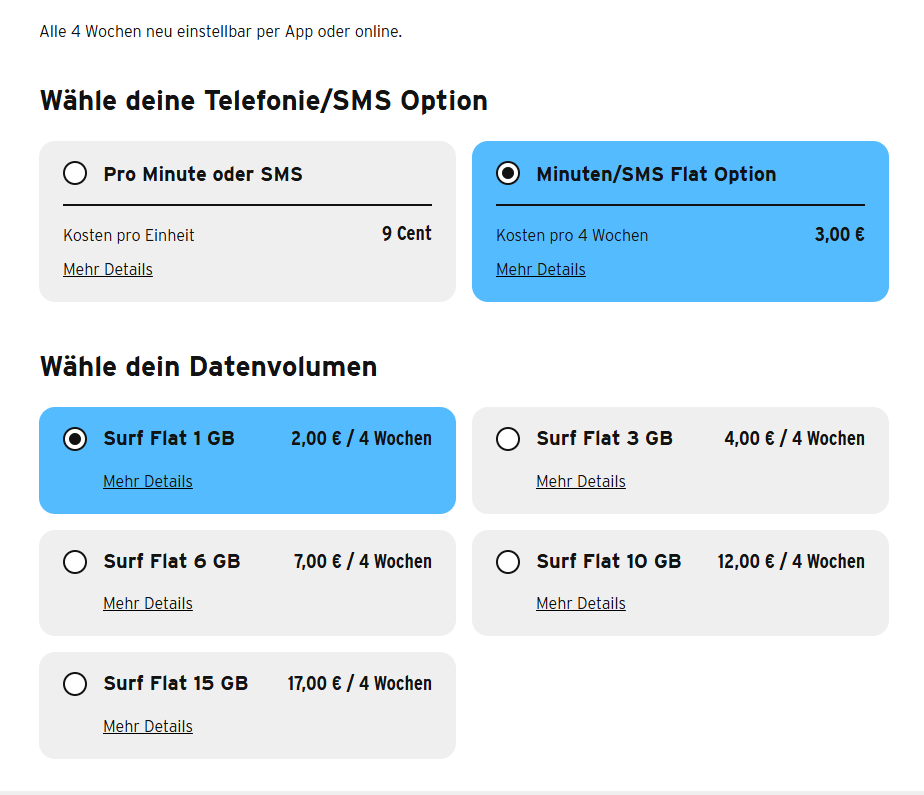This screenshot has height=795, width=924.
Task: Open Mehr Details under Pro Minute oder SMS
Action: pyautogui.click(x=108, y=270)
